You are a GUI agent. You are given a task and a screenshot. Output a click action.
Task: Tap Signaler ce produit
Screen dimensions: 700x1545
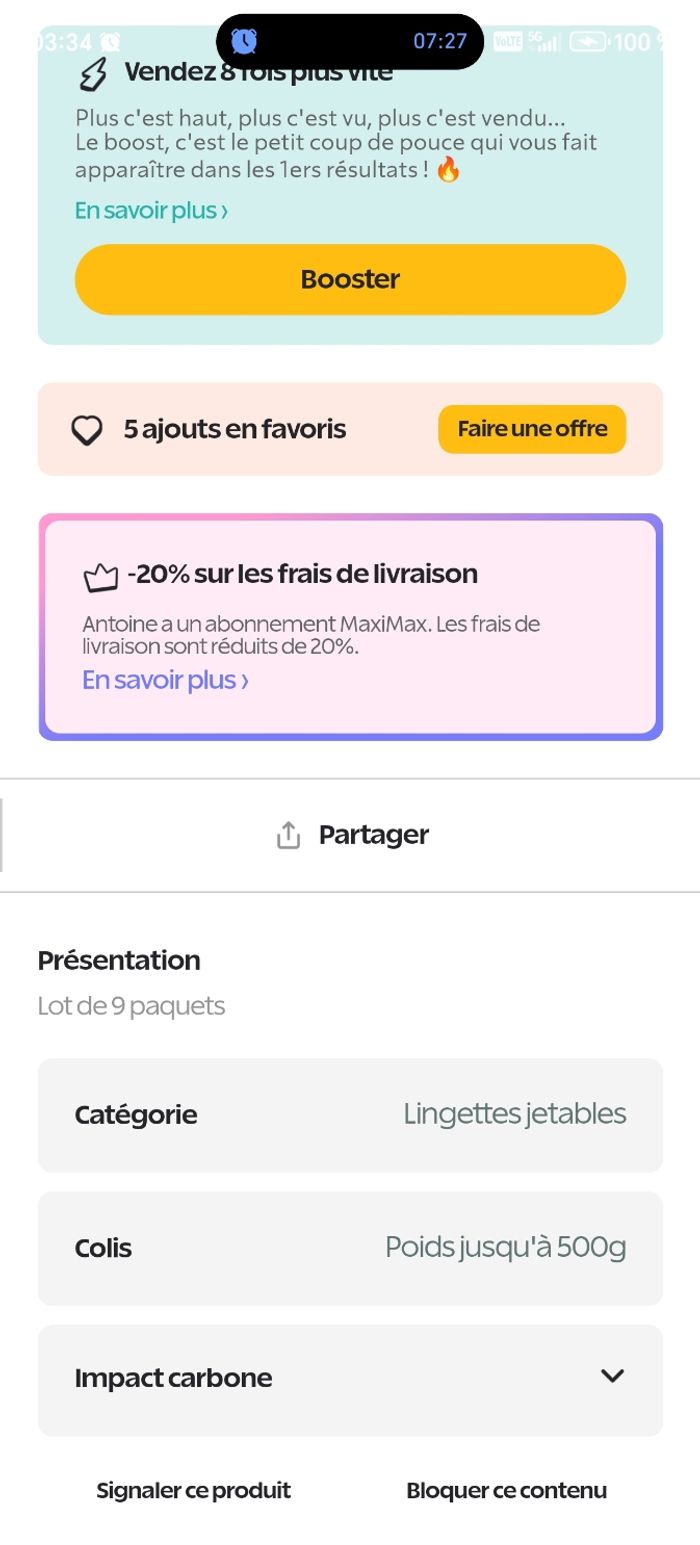tap(193, 1490)
